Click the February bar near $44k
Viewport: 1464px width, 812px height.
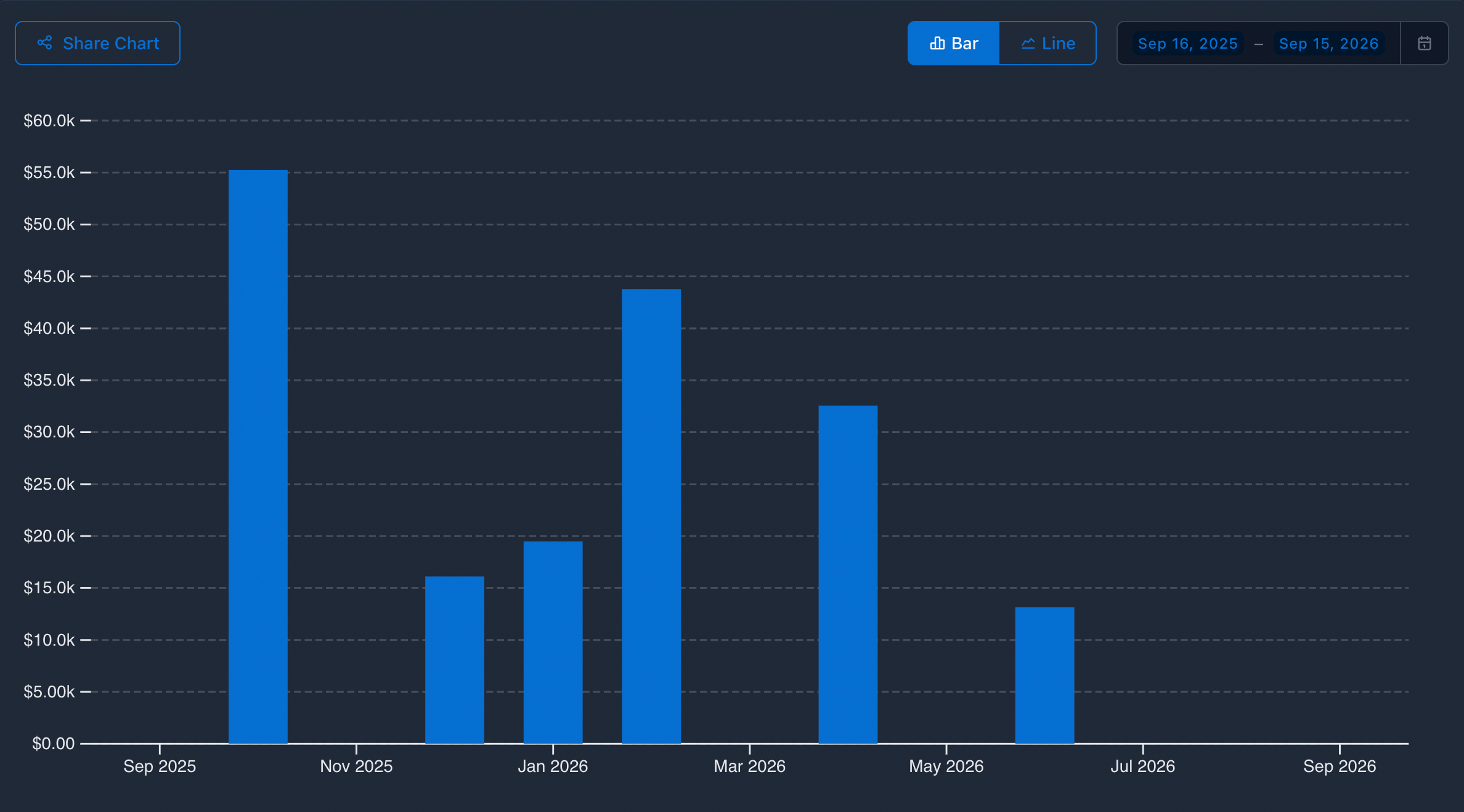pos(651,516)
